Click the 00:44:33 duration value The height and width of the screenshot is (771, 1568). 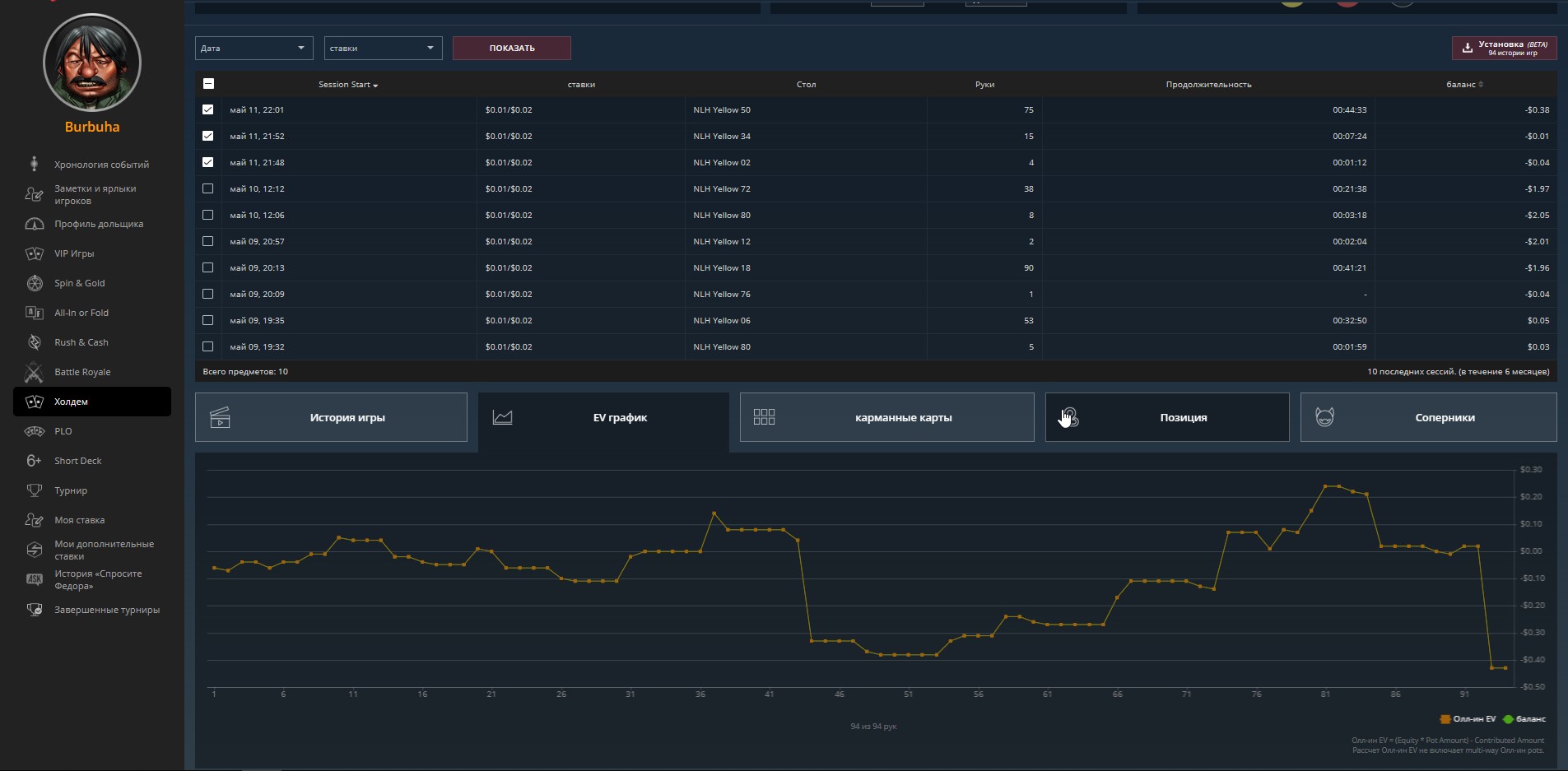1350,109
